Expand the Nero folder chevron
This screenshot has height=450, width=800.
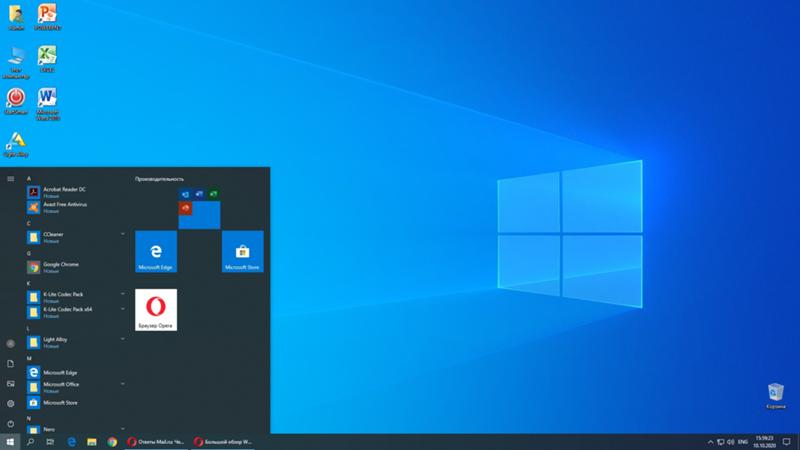pos(122,429)
